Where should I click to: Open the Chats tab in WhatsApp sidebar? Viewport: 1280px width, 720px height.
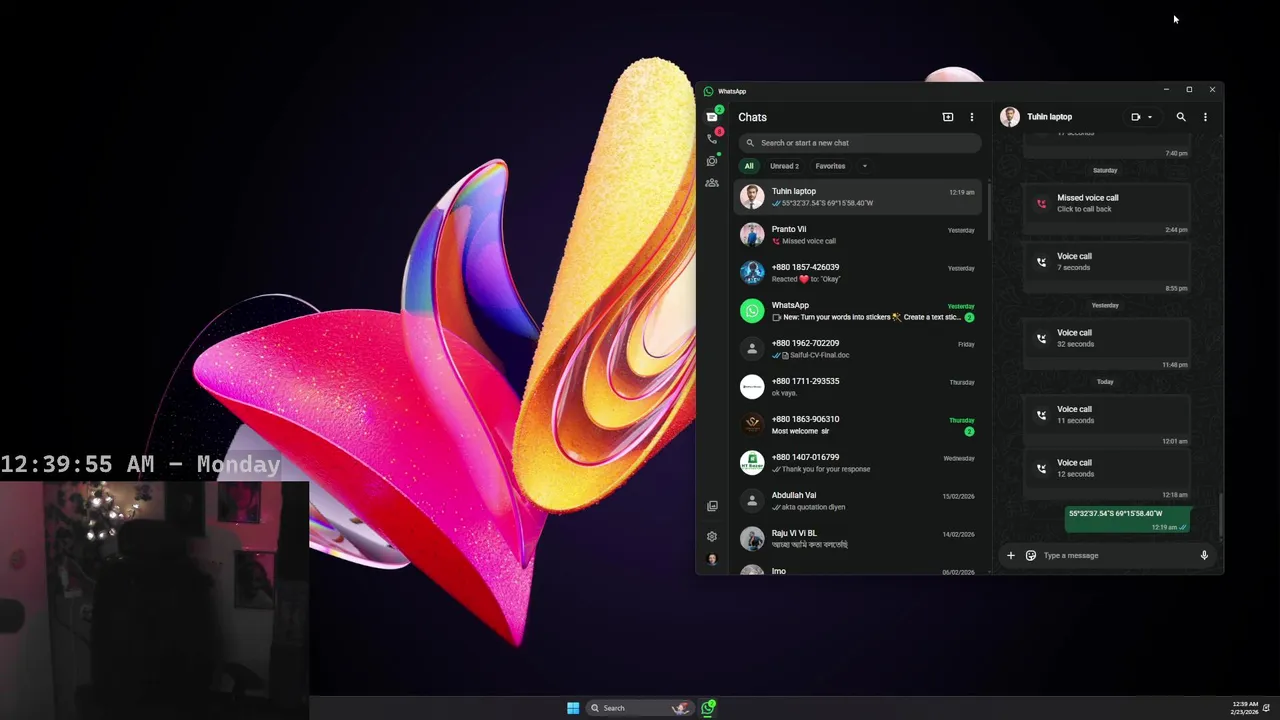coord(712,117)
